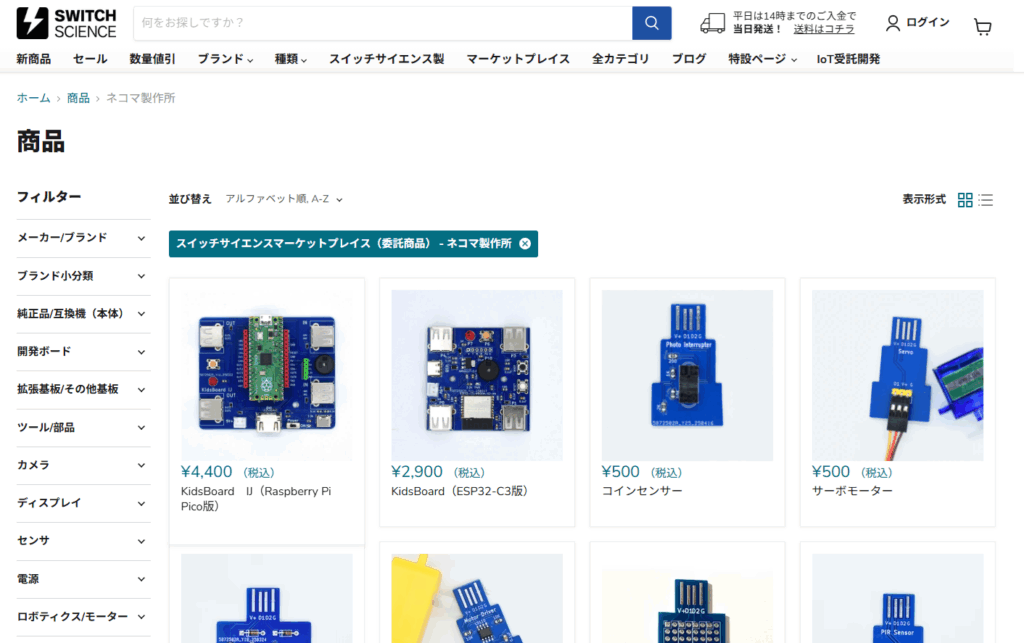
Task: Click the 送料はコチラ link
Action: pyautogui.click(x=824, y=30)
